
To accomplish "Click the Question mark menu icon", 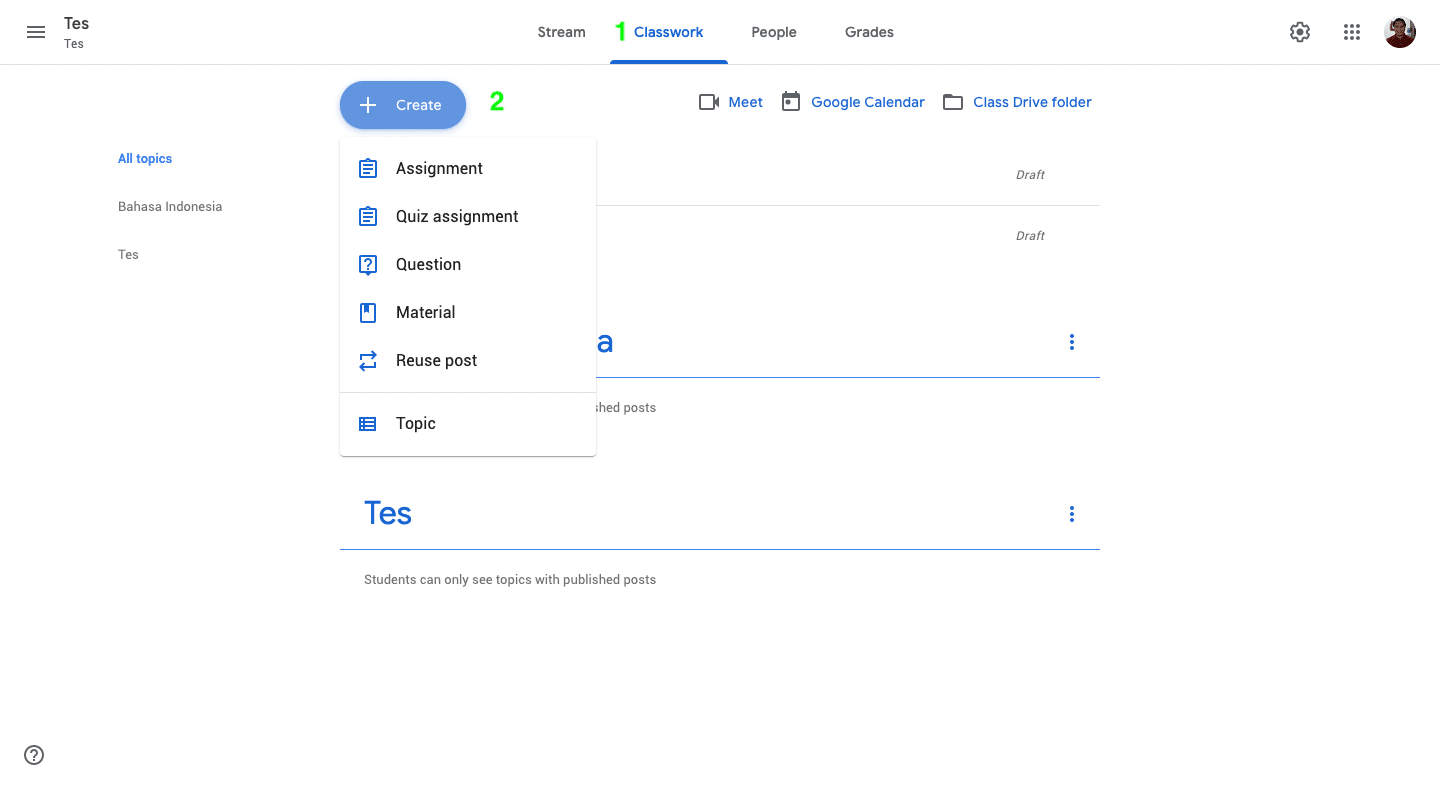I will tap(368, 264).
